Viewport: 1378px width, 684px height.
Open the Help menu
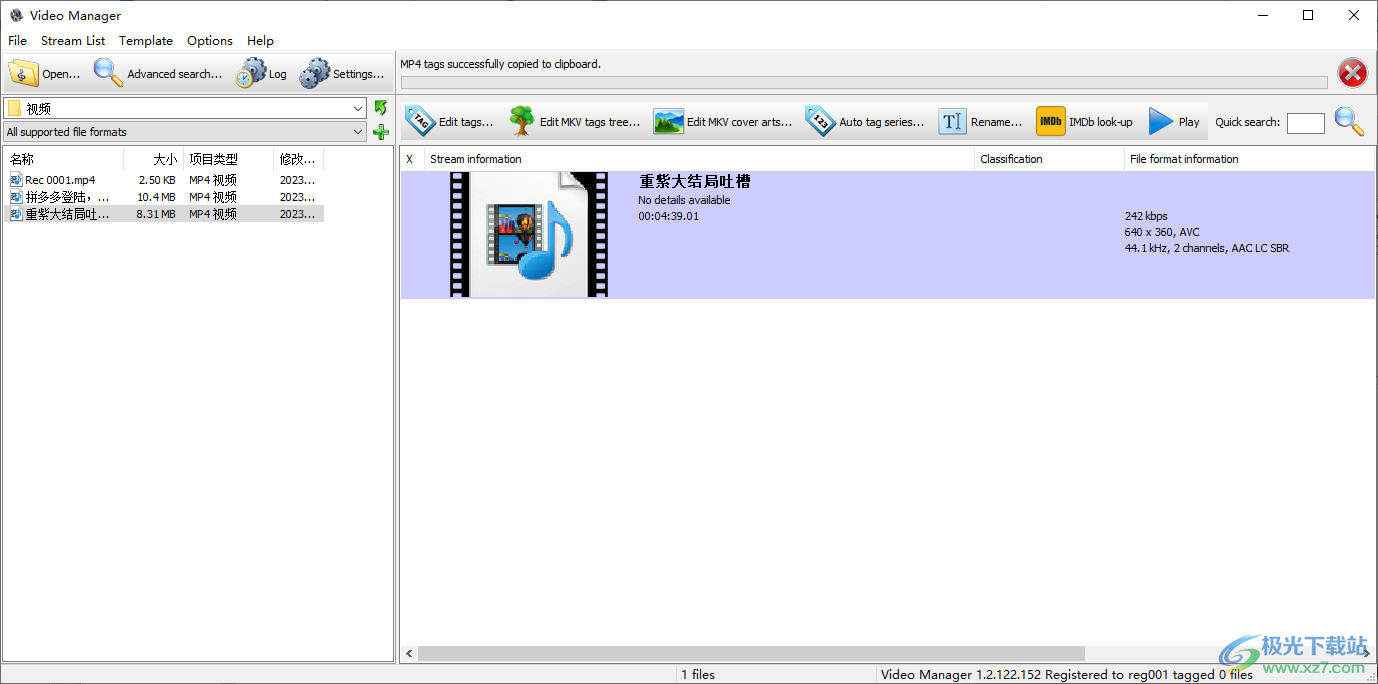(260, 41)
